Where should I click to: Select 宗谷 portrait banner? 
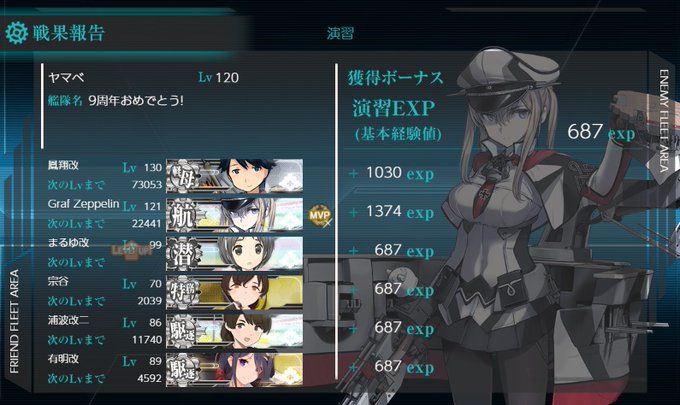(235, 293)
